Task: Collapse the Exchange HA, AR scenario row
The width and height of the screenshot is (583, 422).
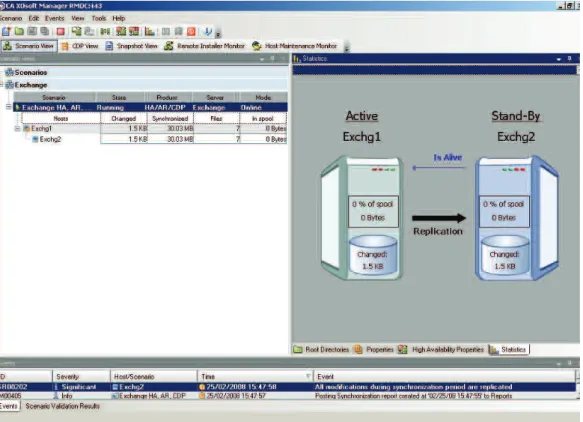Action: pos(9,107)
